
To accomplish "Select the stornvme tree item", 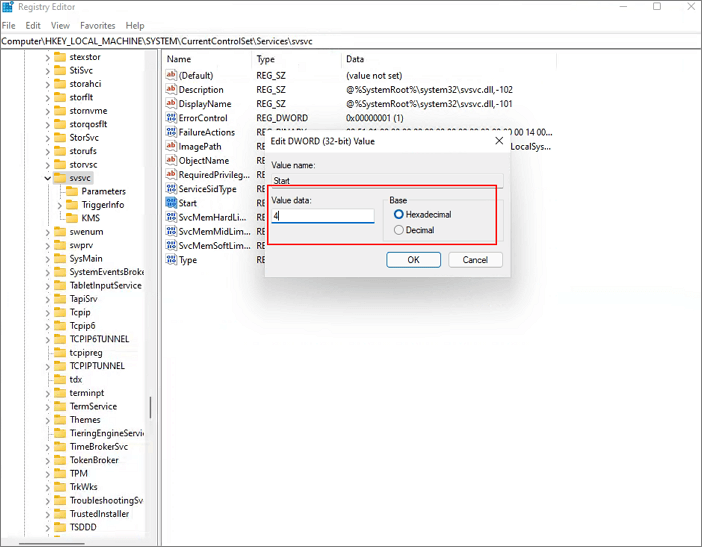I will click(88, 111).
